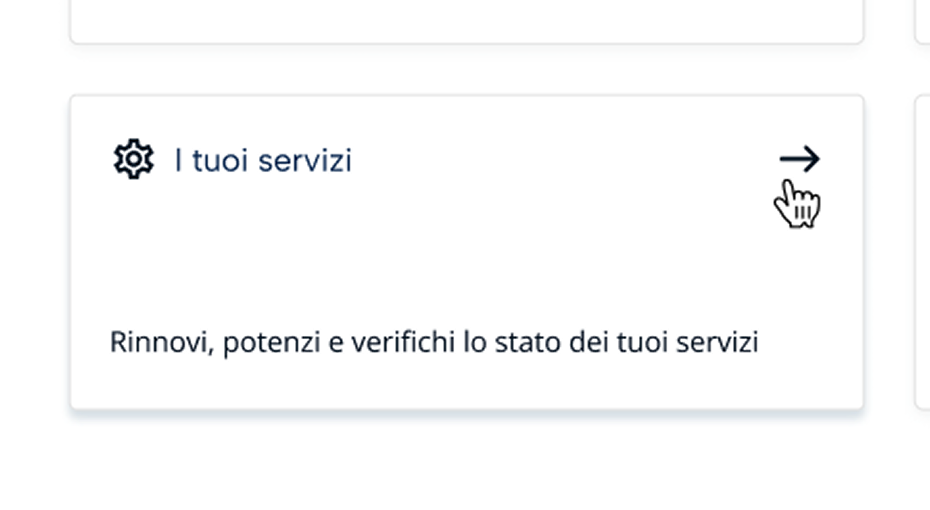Open the I tuoi servizi title link
930x510 pixels.
click(263, 160)
